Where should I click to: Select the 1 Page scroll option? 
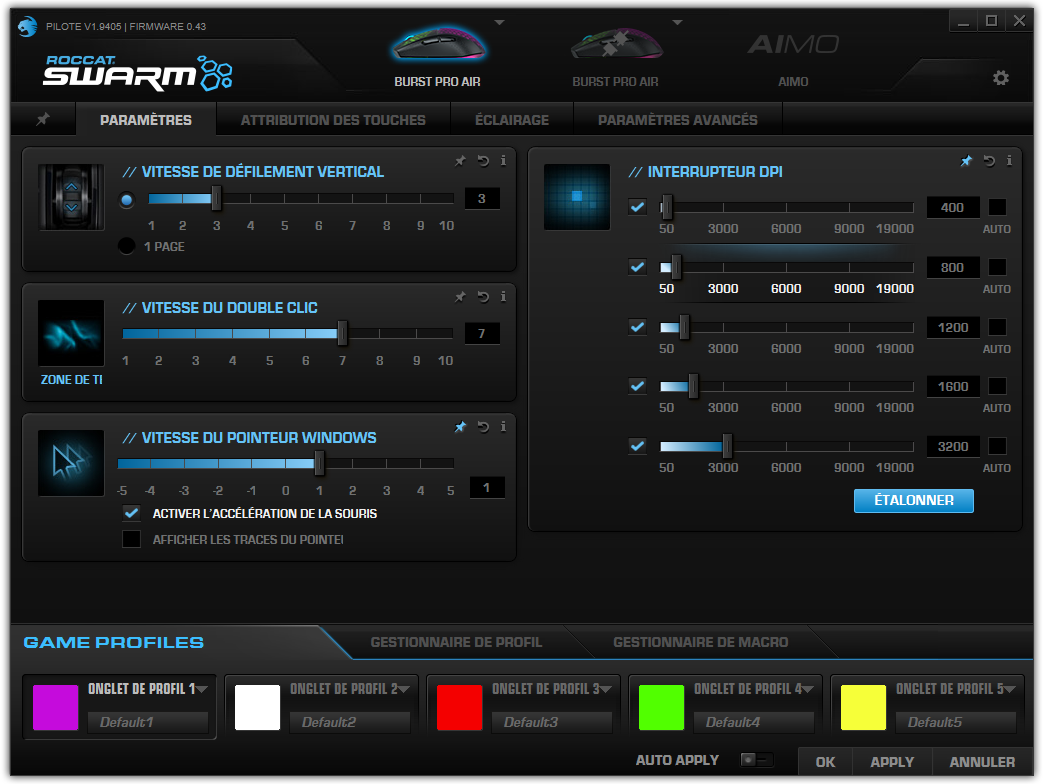pos(127,246)
